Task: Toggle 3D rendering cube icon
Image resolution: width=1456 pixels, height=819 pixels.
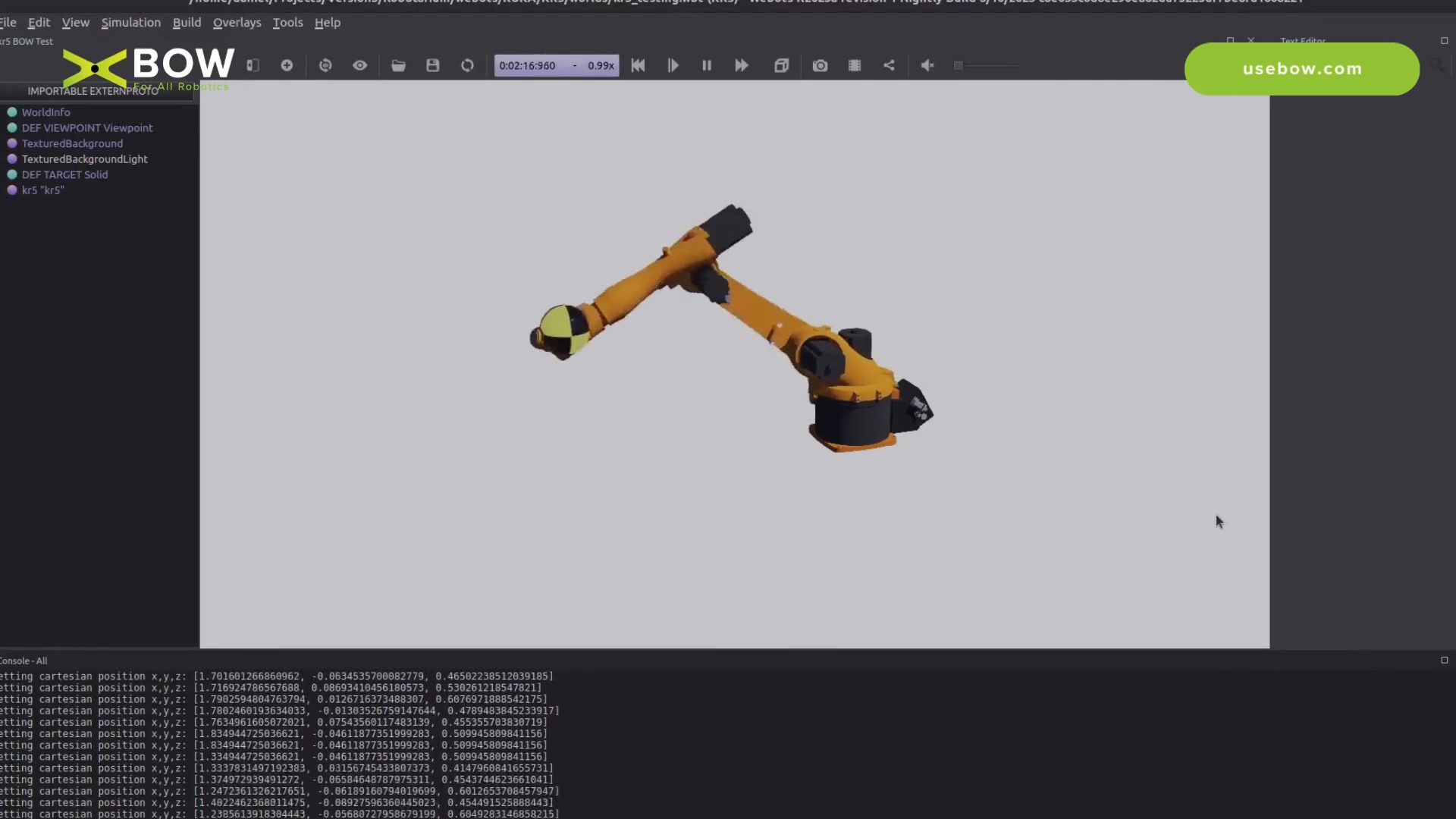Action: (782, 66)
